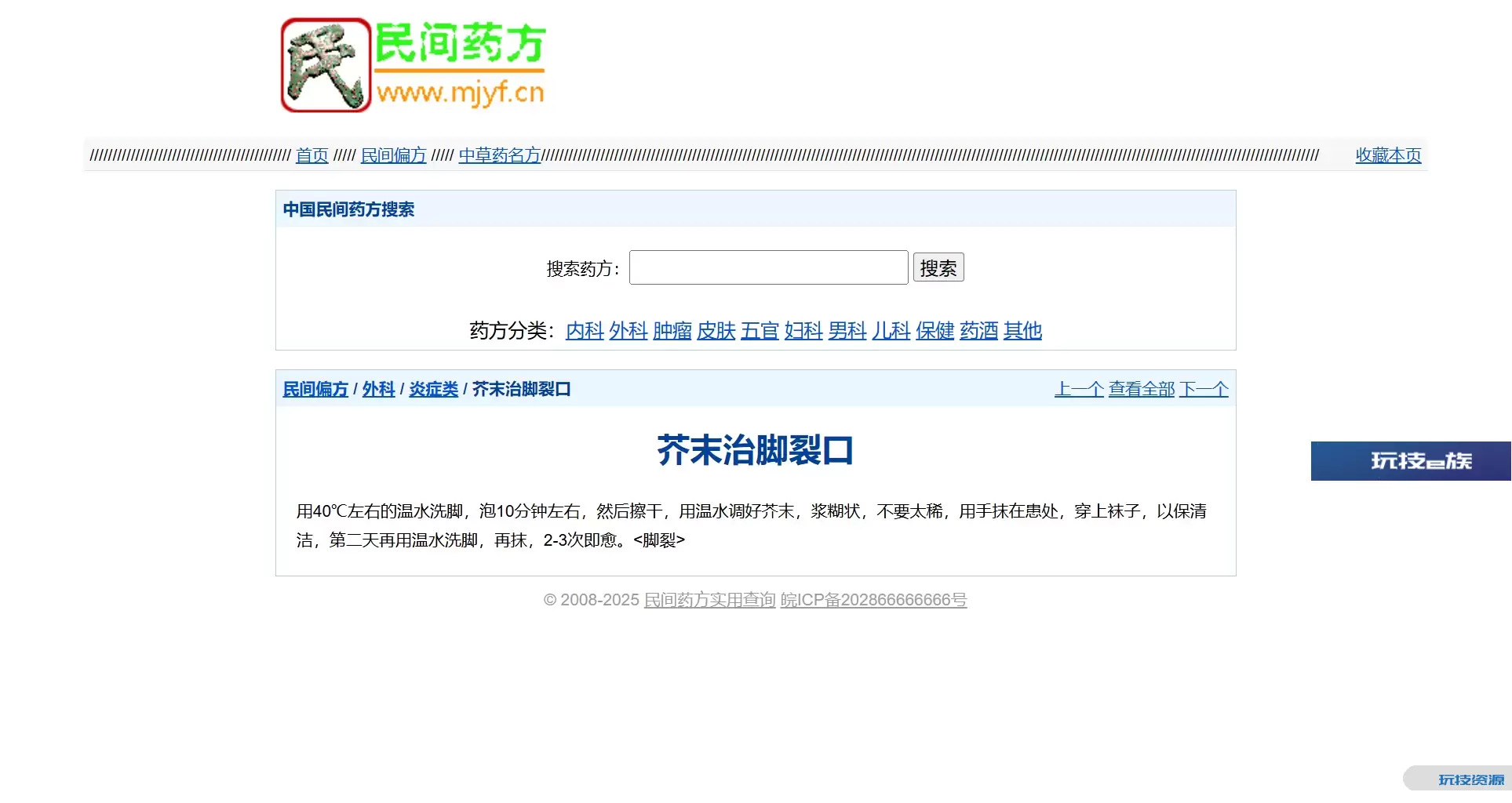
Task: Click 查看全部 to view all remedies
Action: pyautogui.click(x=1141, y=389)
